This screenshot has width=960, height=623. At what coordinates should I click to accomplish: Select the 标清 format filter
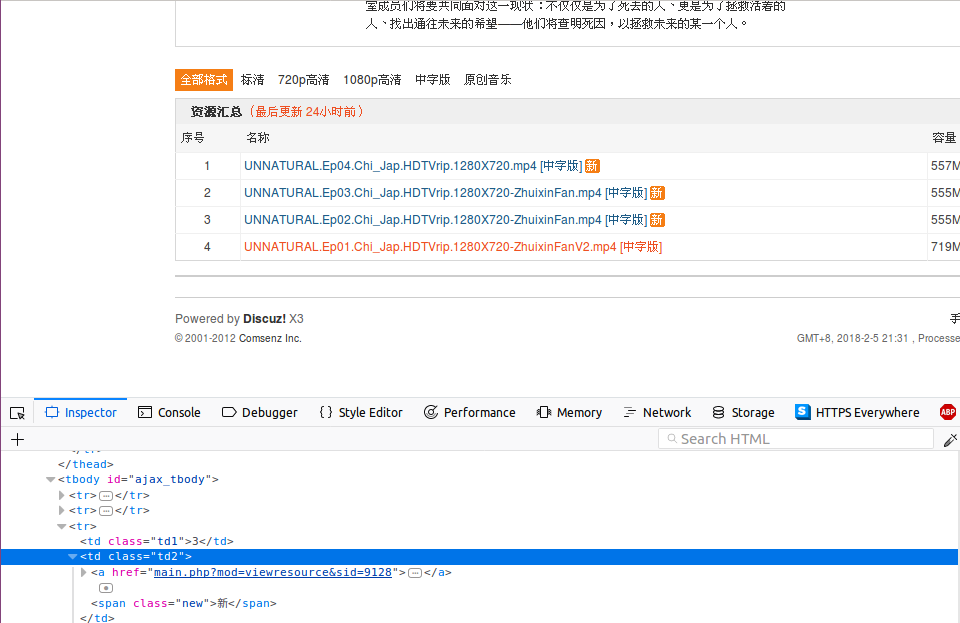point(252,80)
